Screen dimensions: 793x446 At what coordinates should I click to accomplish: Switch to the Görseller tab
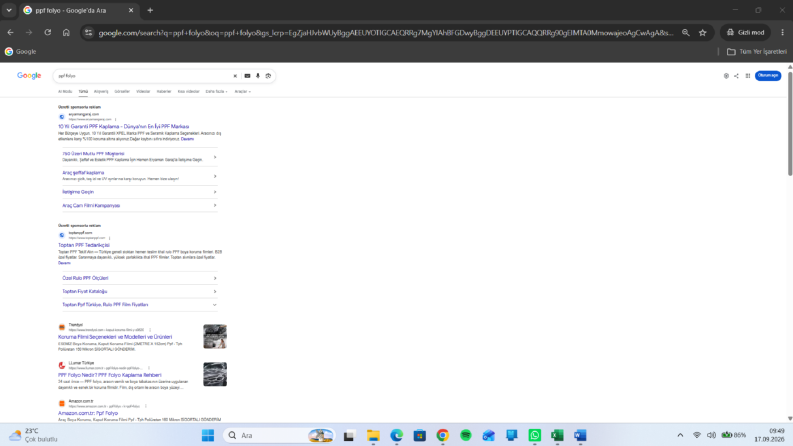[122, 92]
